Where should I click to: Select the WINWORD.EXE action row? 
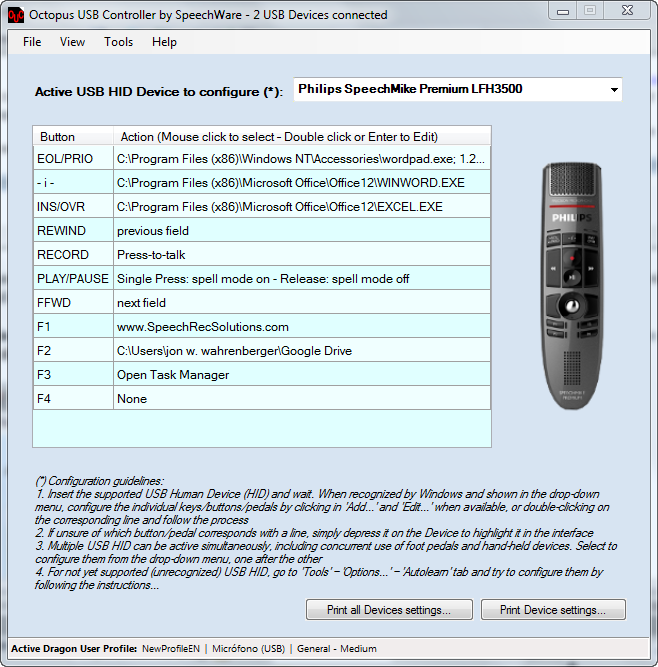coord(300,183)
